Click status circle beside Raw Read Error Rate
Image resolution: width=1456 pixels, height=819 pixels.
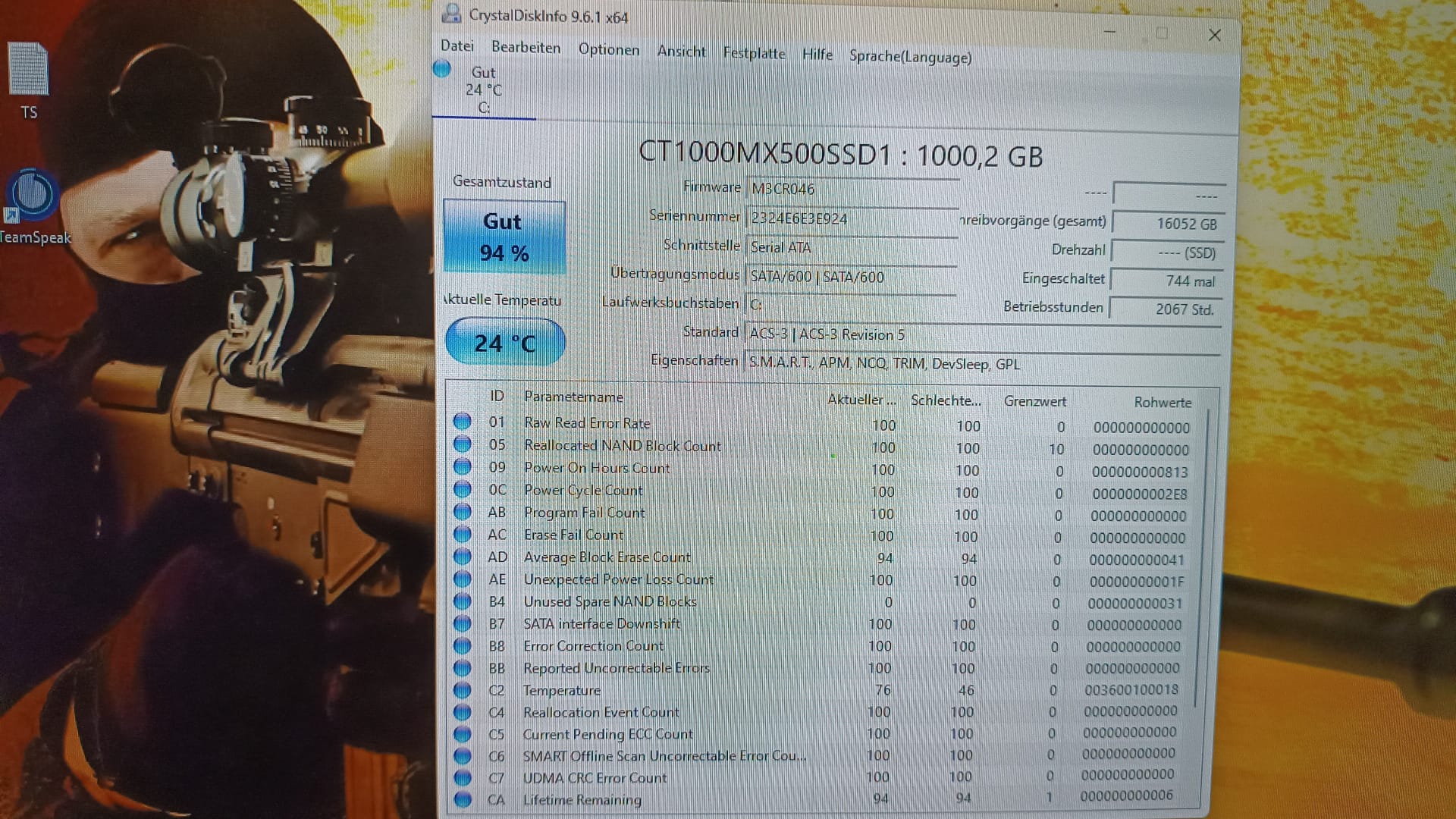coord(462,422)
